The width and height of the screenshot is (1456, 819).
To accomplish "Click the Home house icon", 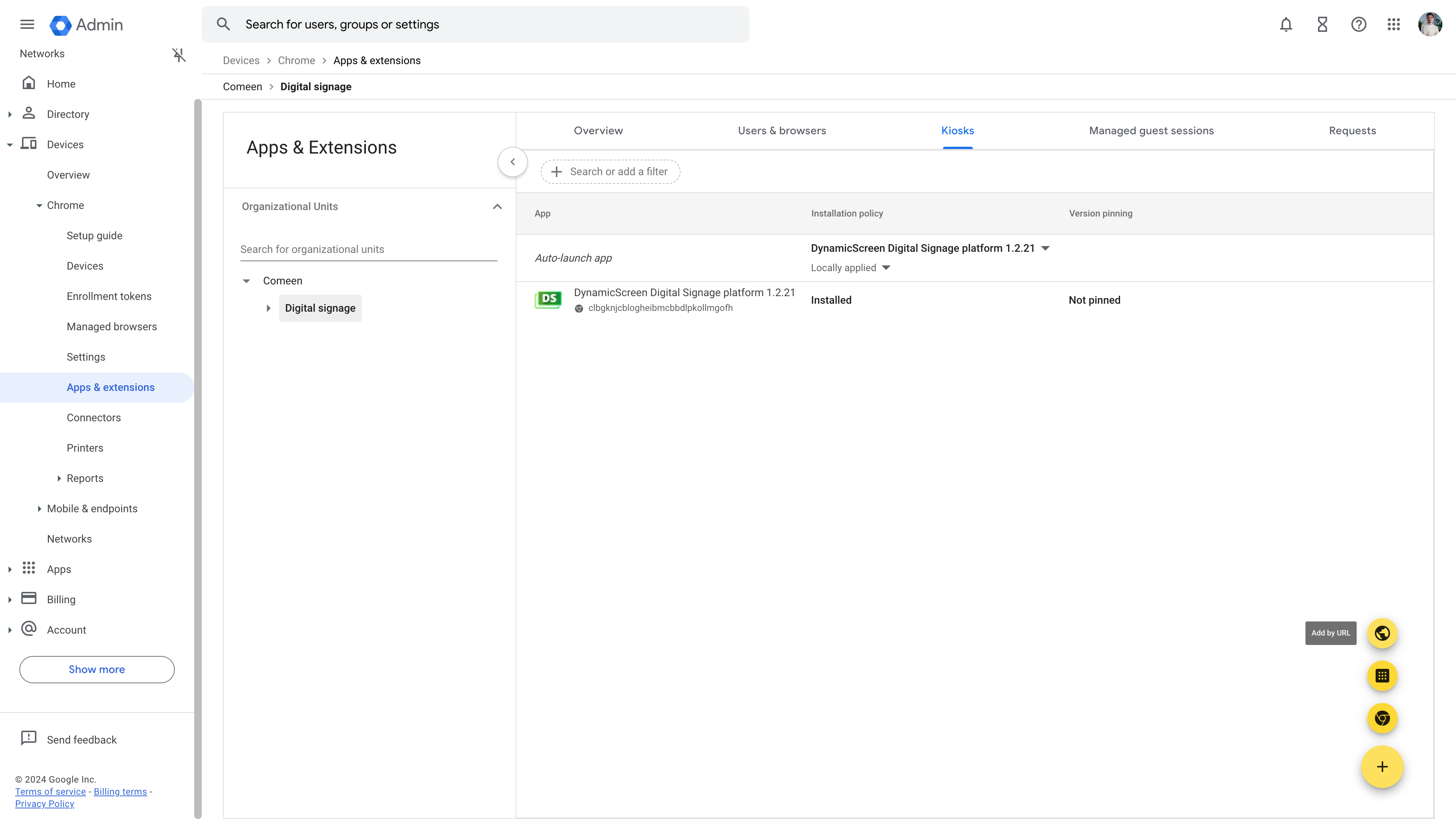I will 29,83.
